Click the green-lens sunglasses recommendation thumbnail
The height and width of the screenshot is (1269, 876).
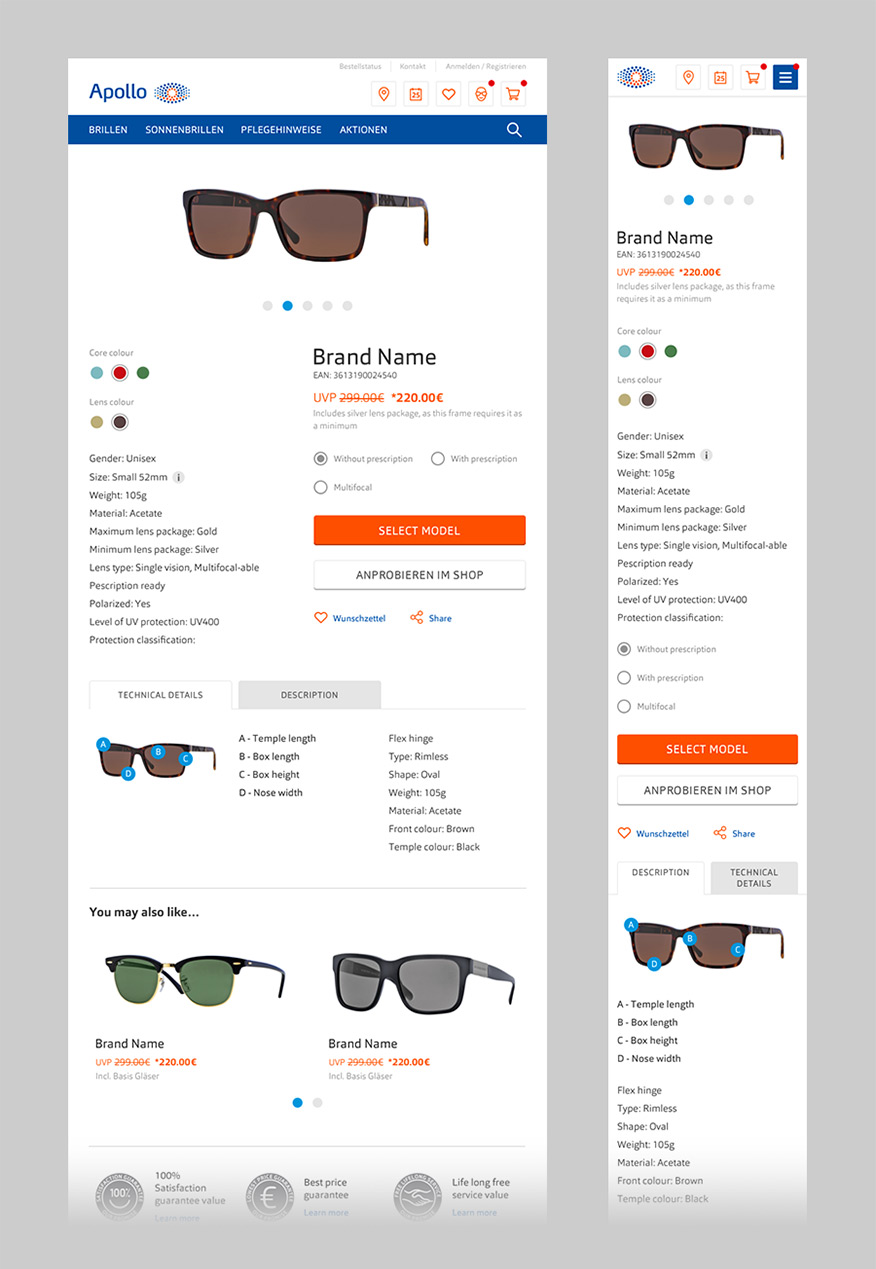(194, 979)
